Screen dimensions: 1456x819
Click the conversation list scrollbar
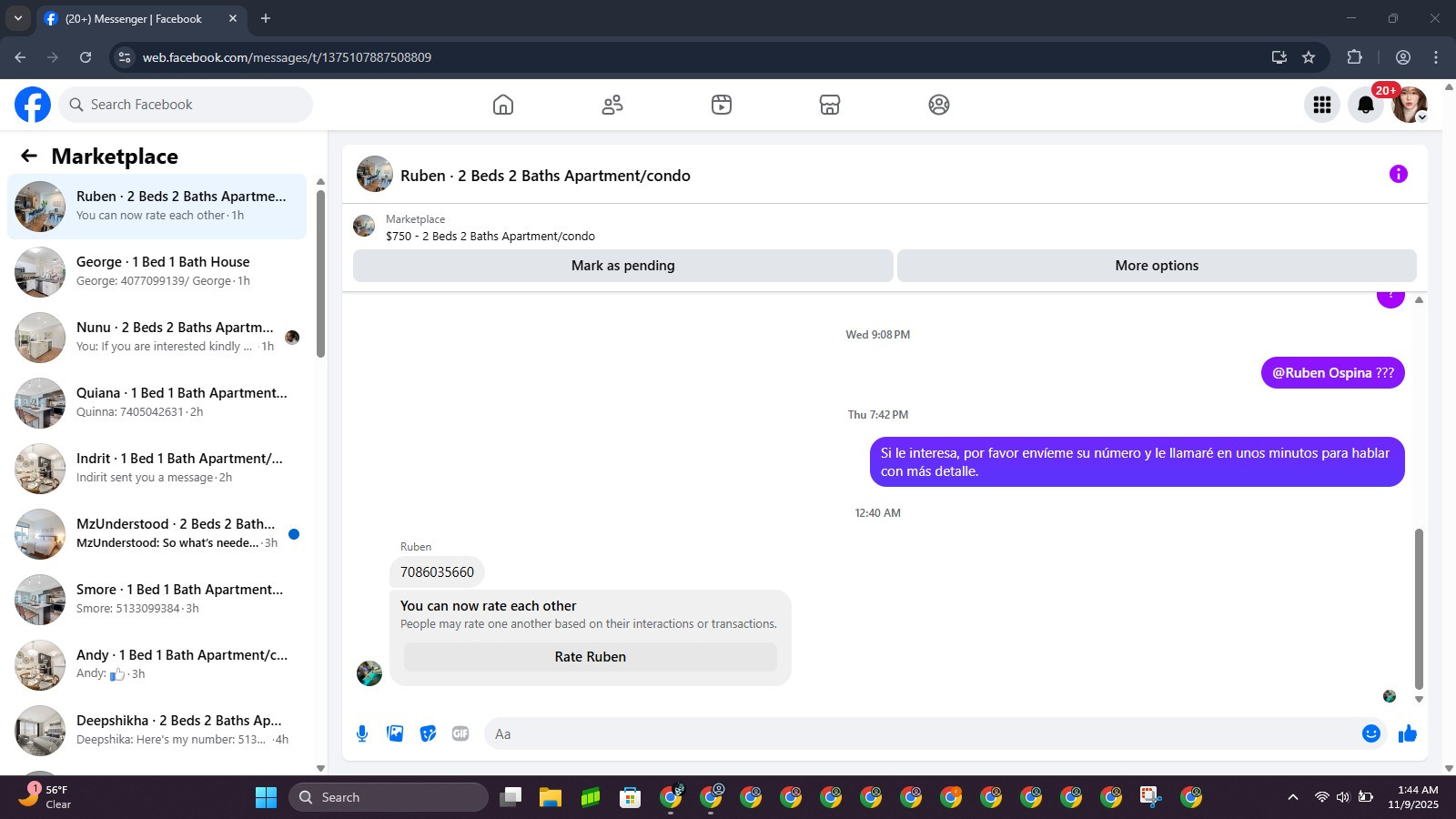[x=320, y=273]
